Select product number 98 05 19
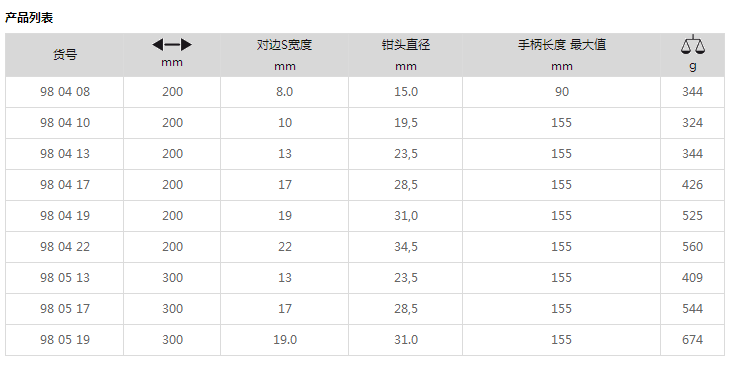Screen dimensions: 741x367 (65, 340)
